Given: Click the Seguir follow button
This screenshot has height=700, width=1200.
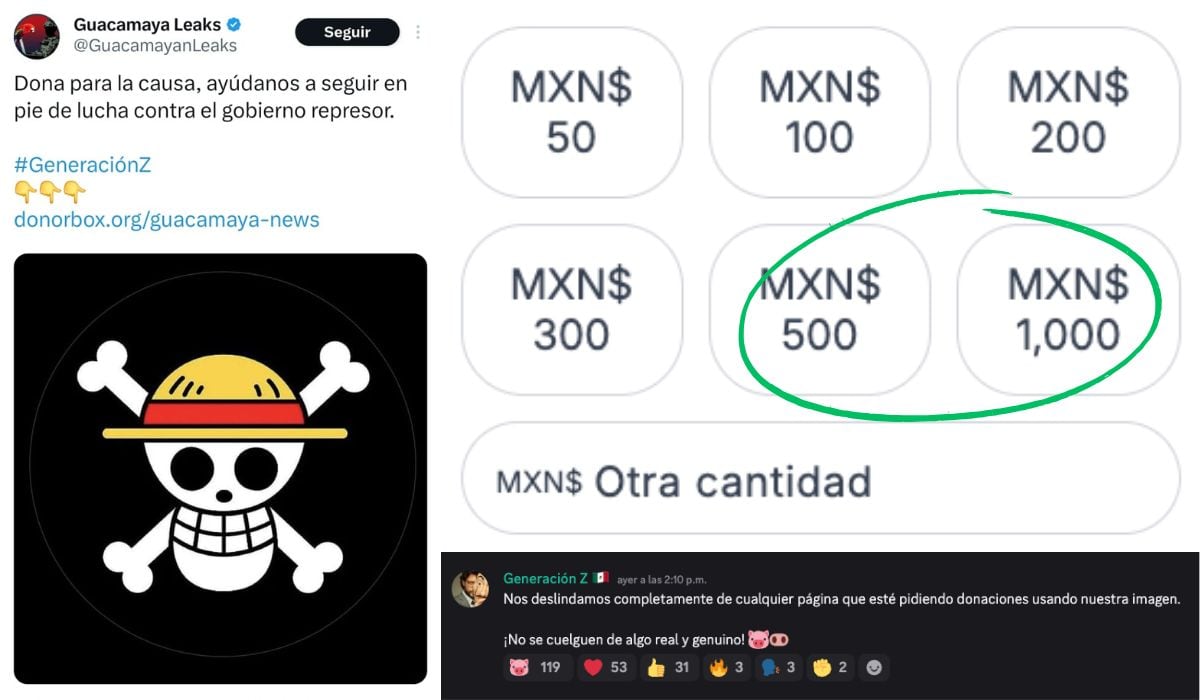Looking at the screenshot, I should [x=347, y=32].
